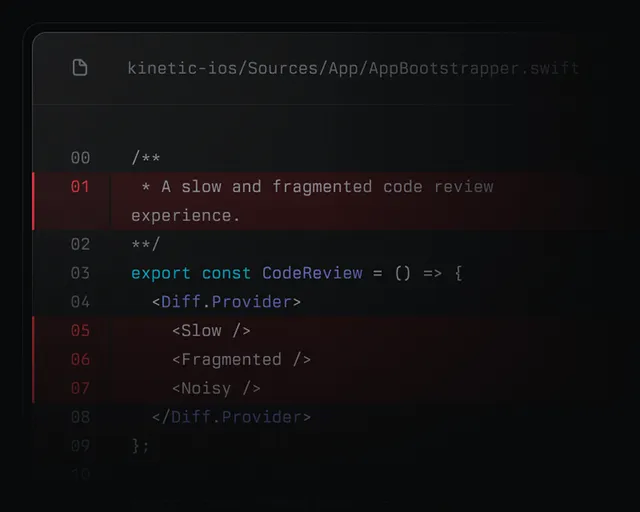Click red line number 06
The width and height of the screenshot is (640, 512).
tap(80, 359)
